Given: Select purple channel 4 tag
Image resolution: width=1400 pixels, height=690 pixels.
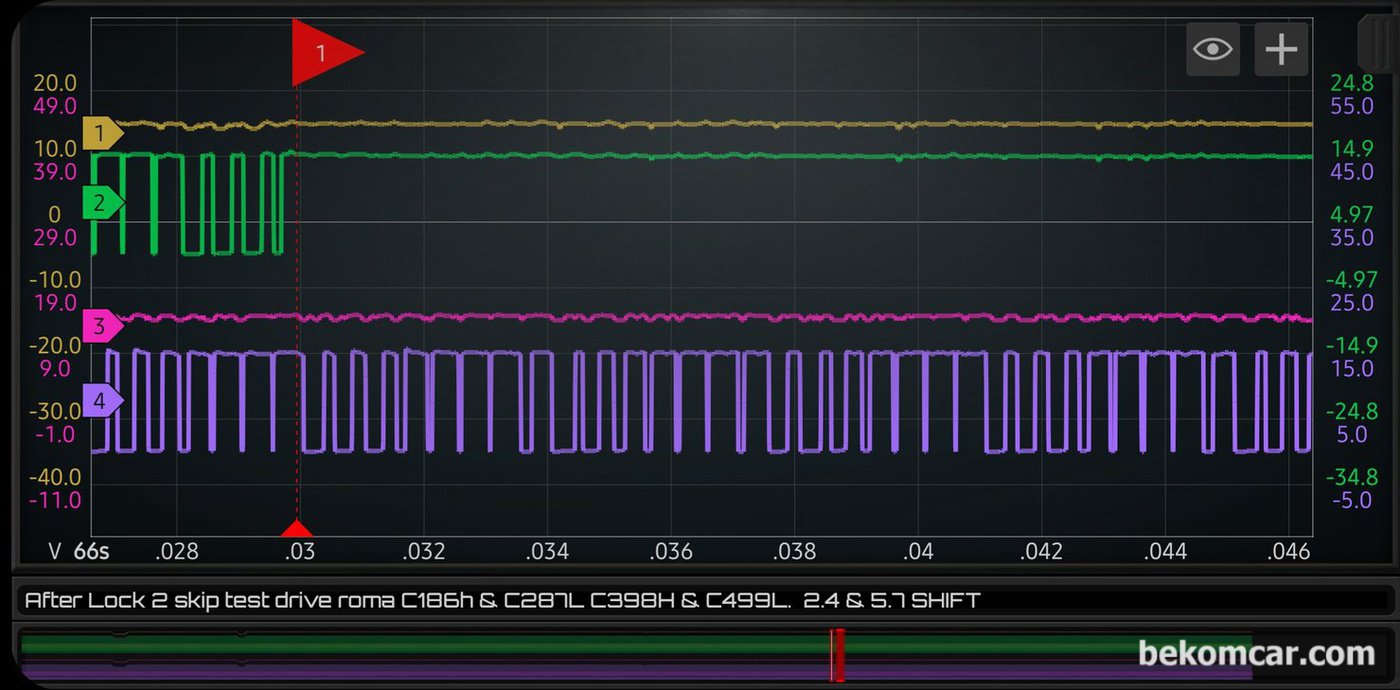Looking at the screenshot, I should [x=102, y=401].
